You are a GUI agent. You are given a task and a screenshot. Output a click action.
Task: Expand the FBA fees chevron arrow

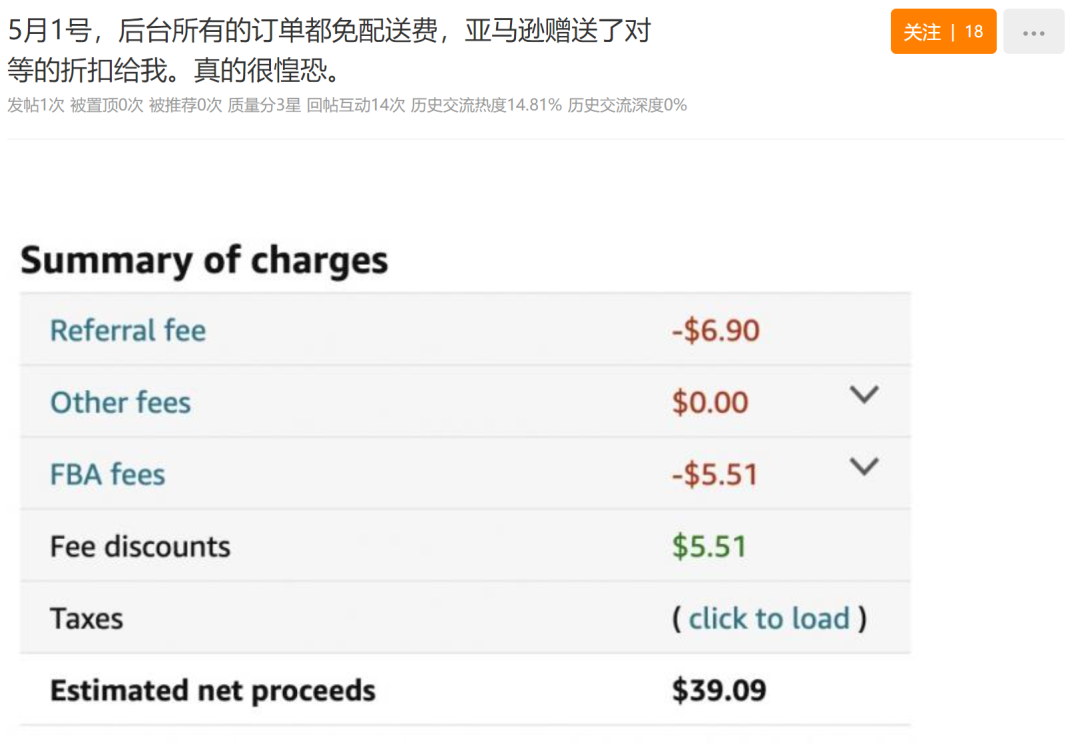pos(864,466)
